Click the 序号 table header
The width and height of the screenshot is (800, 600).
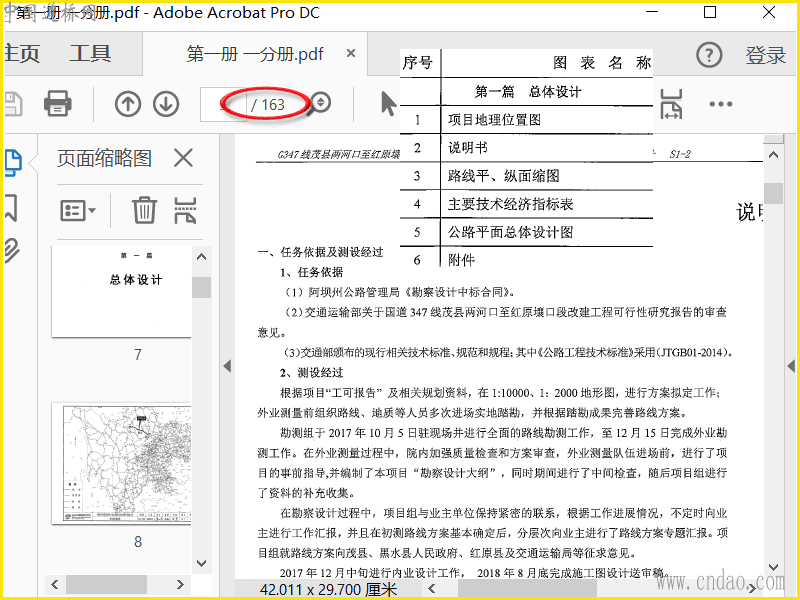pos(417,63)
